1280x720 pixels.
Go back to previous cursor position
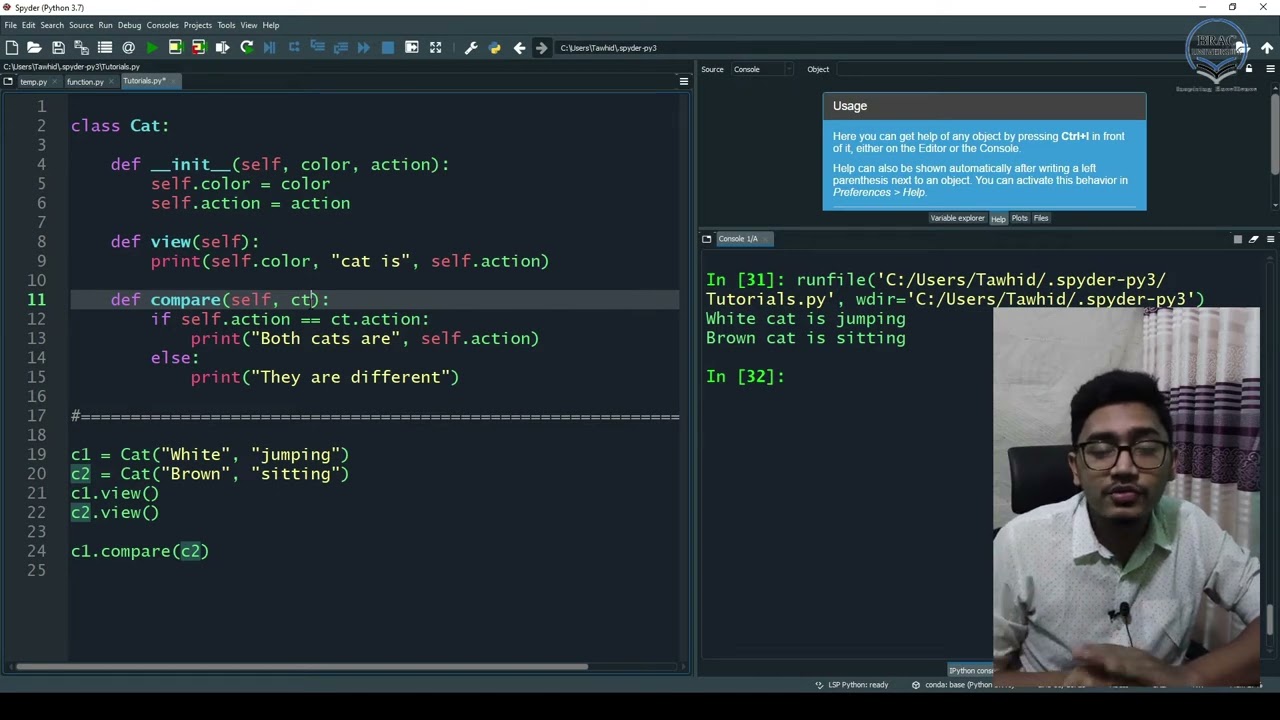[x=519, y=47]
